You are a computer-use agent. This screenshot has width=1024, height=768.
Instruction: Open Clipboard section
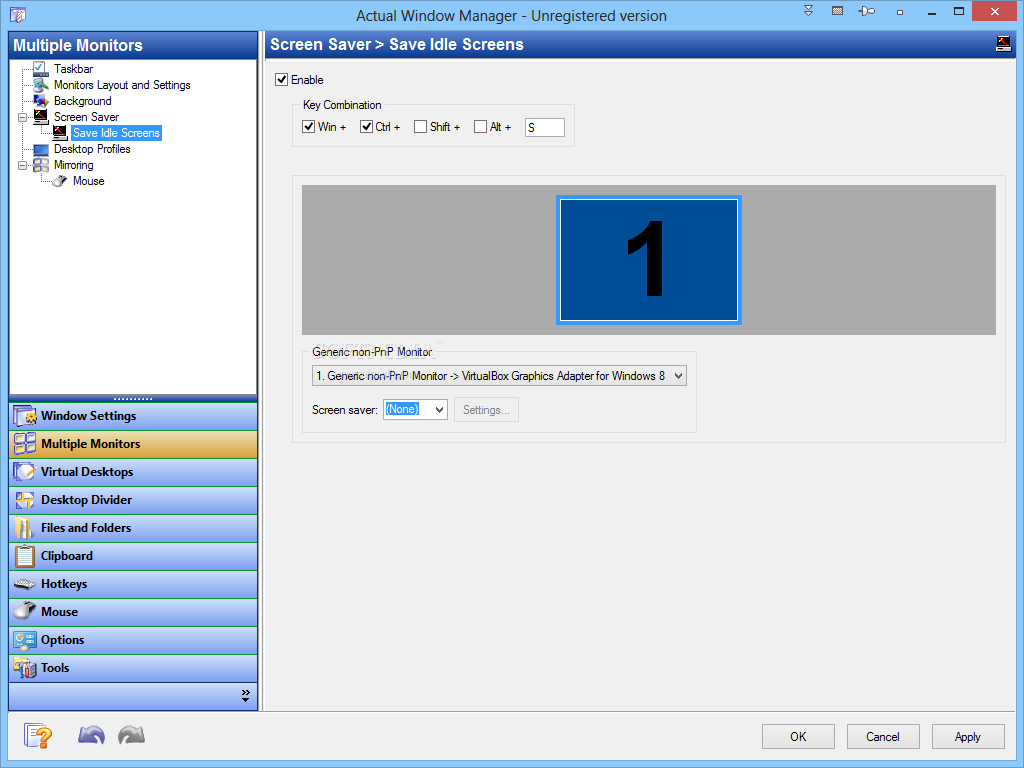[133, 556]
